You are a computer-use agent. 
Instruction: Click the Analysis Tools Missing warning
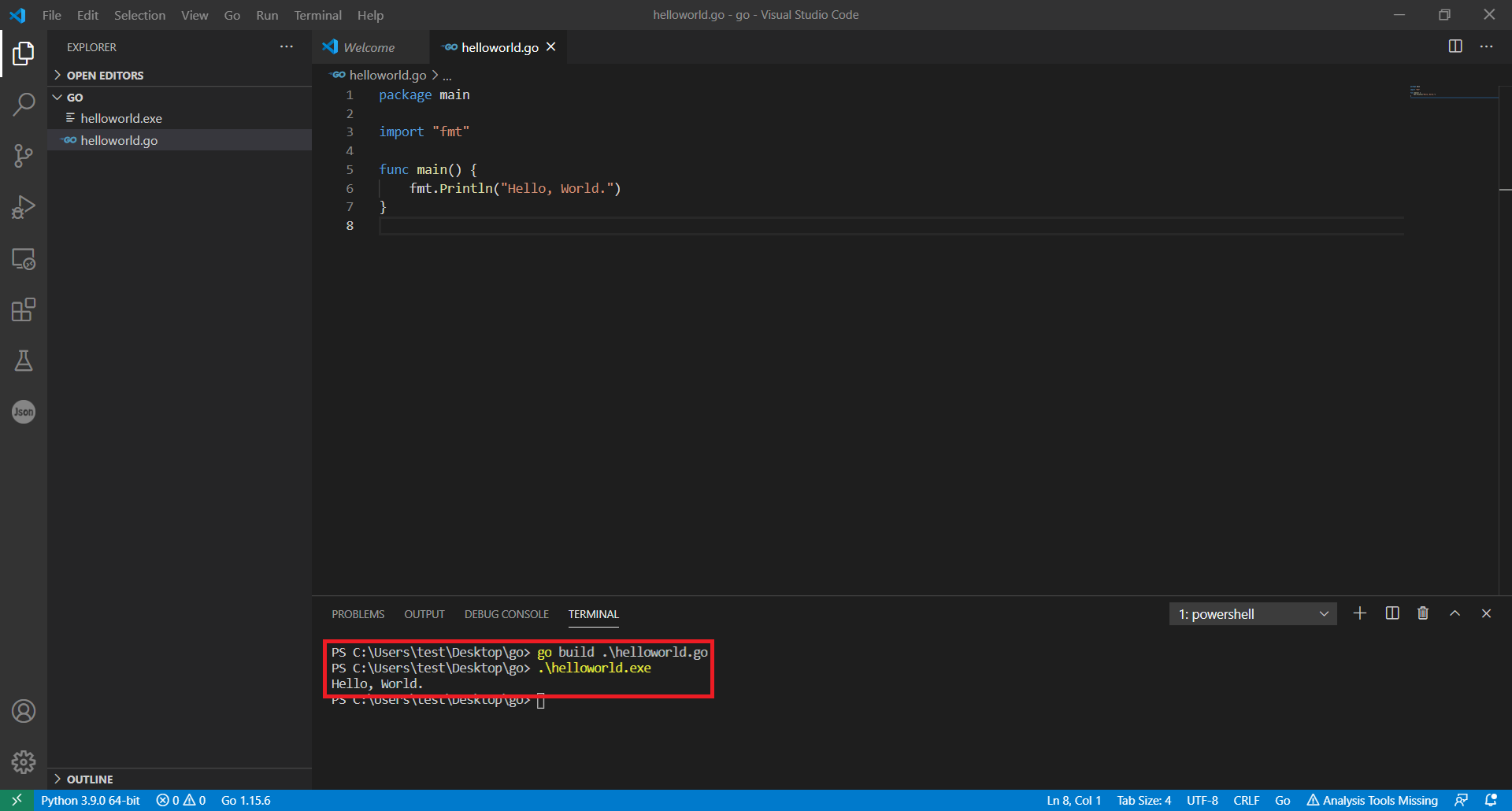coord(1372,800)
